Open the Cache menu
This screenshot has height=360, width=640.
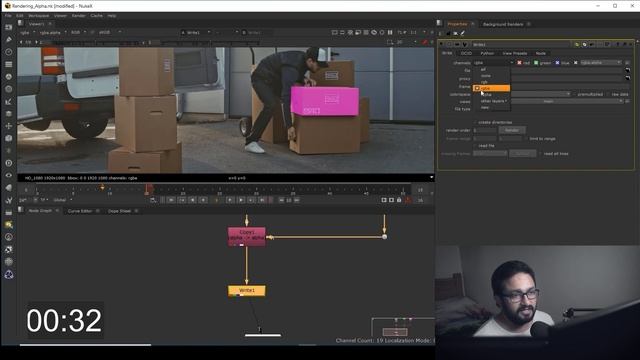(96, 16)
